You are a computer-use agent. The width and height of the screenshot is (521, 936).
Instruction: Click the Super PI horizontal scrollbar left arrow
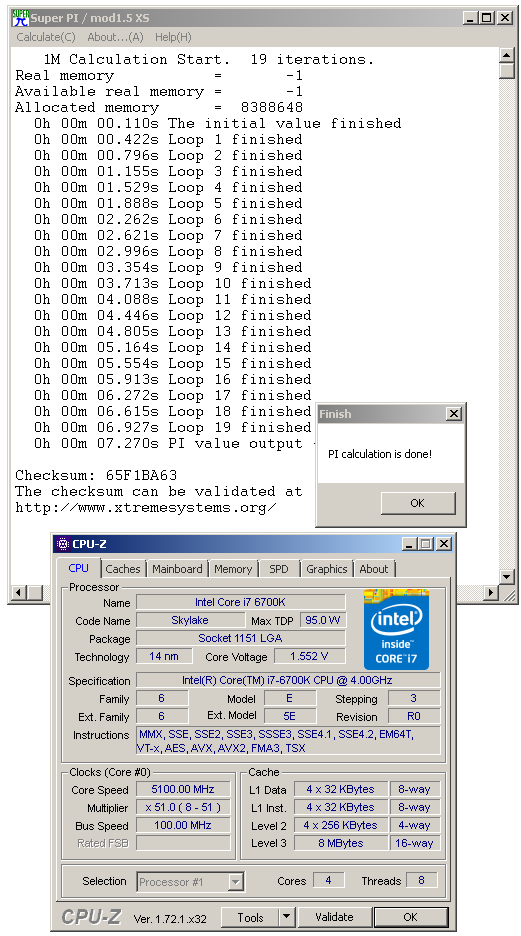click(19, 593)
